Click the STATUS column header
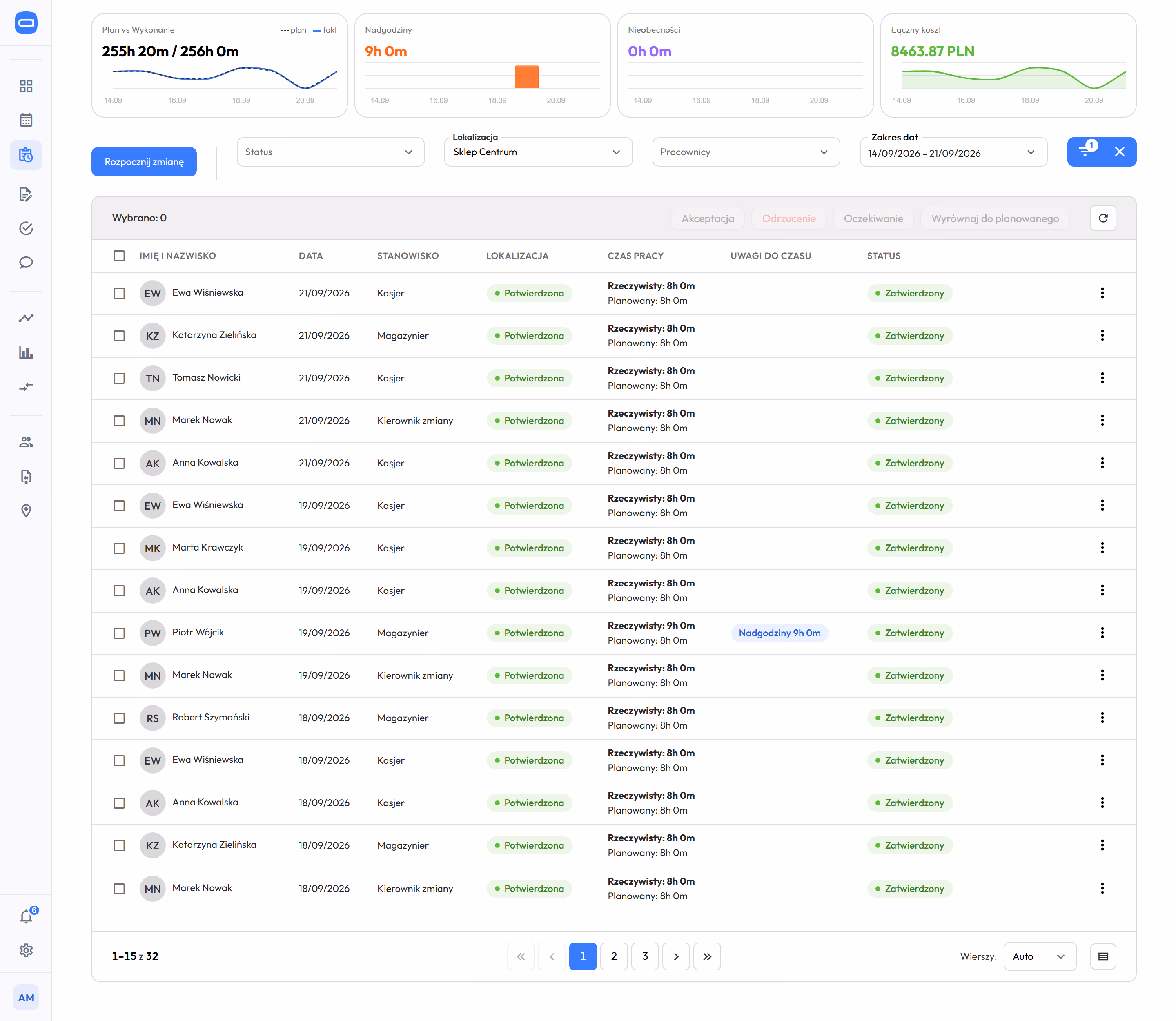This screenshot has height=1021, width=1176. pyautogui.click(x=884, y=256)
